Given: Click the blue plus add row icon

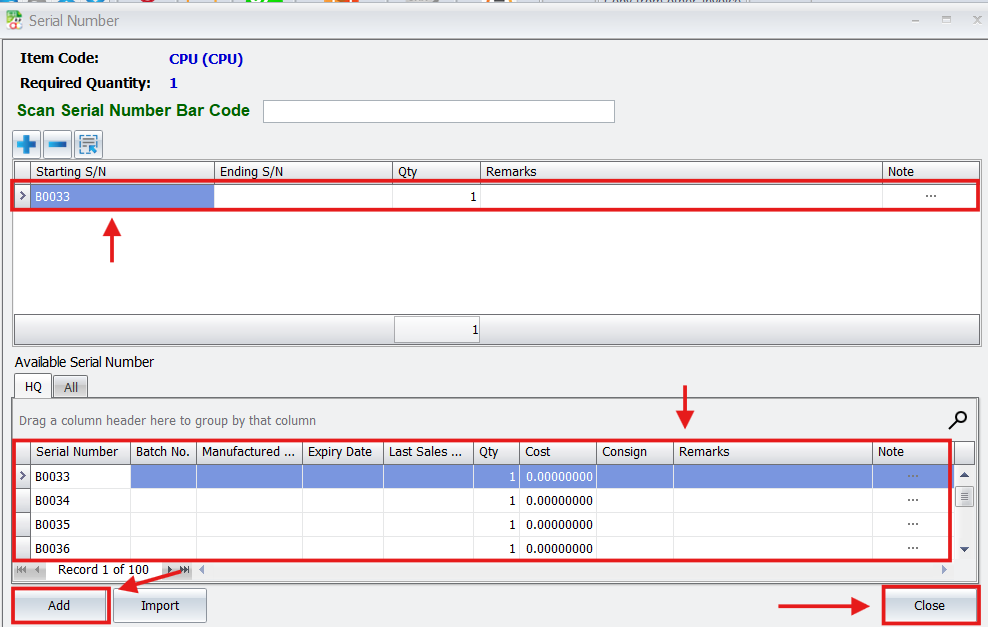Looking at the screenshot, I should pos(27,145).
